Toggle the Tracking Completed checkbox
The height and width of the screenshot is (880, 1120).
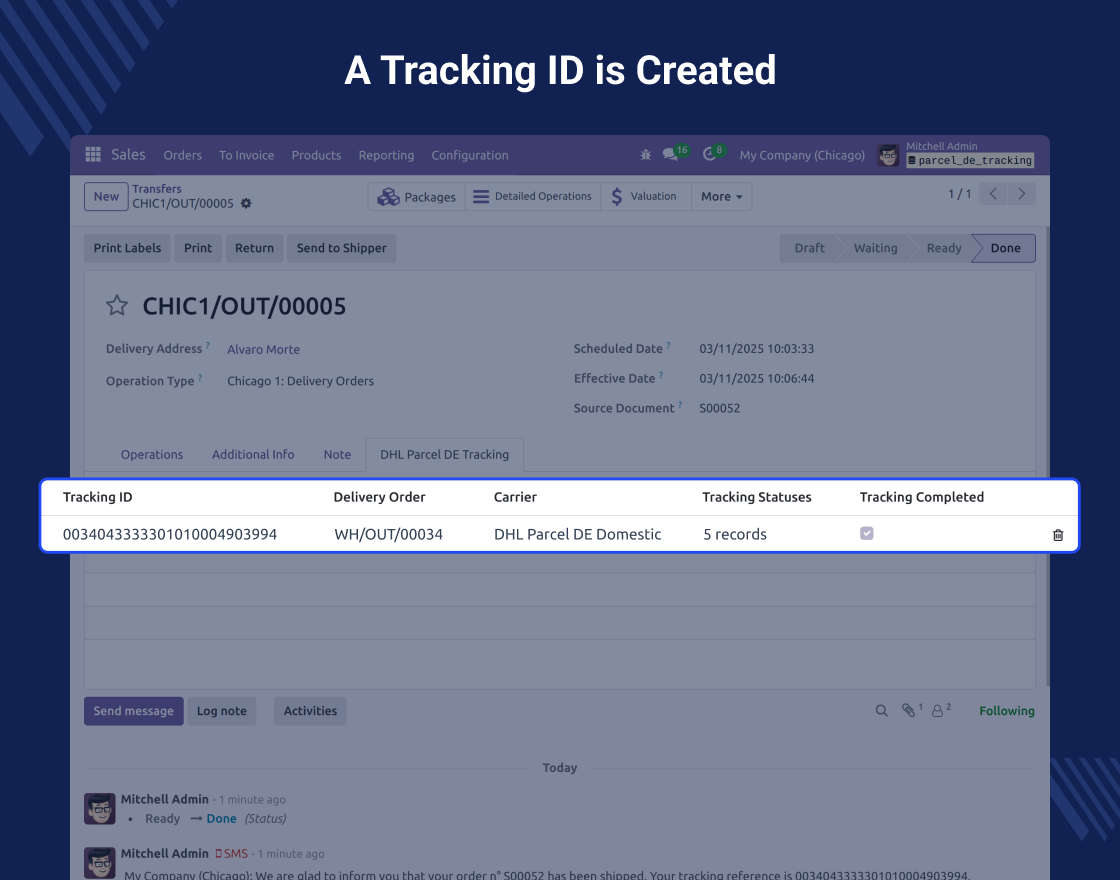[867, 534]
